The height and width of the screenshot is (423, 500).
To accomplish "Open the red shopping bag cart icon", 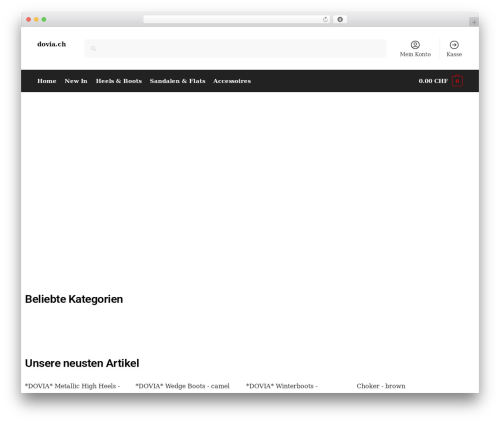I will (457, 81).
